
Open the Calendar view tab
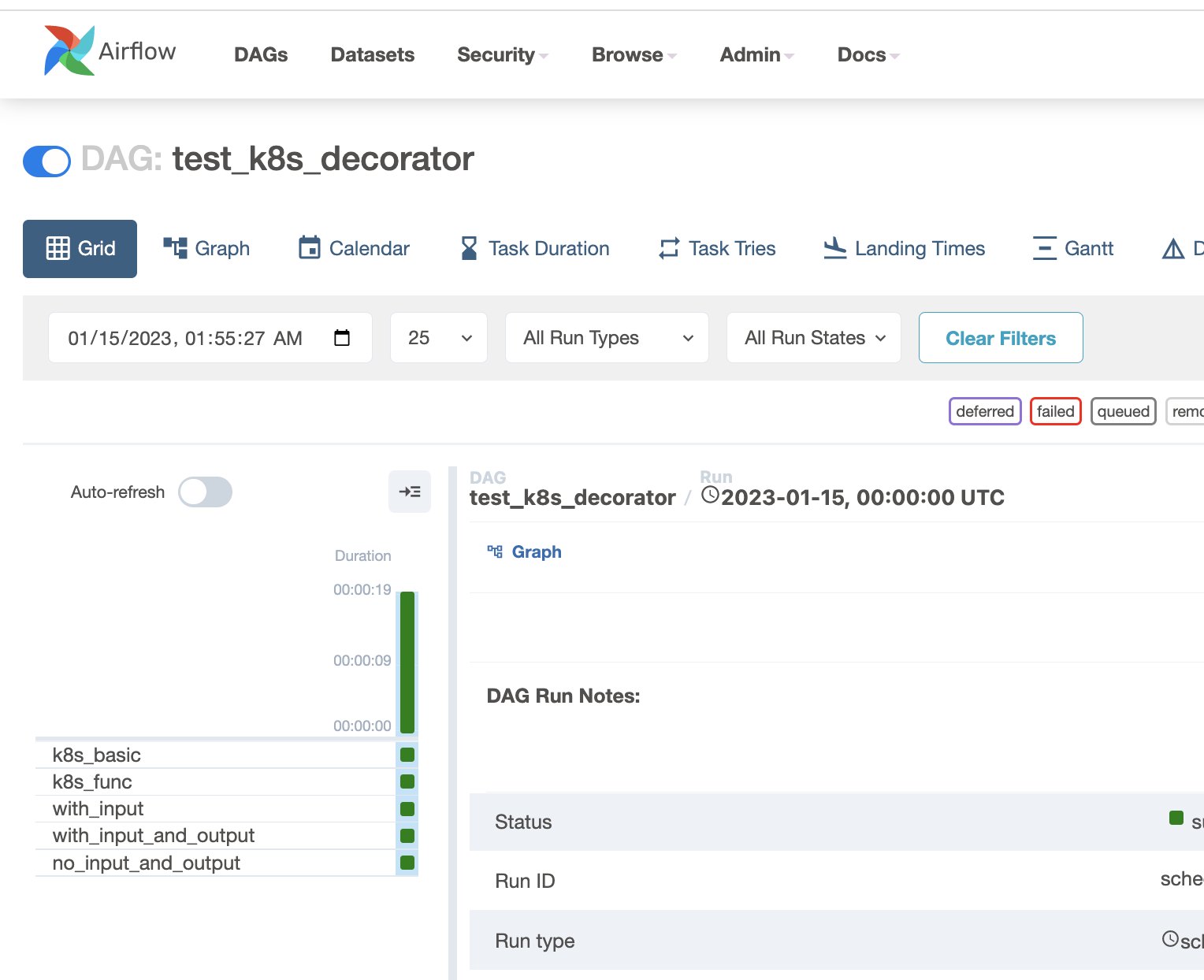point(354,249)
